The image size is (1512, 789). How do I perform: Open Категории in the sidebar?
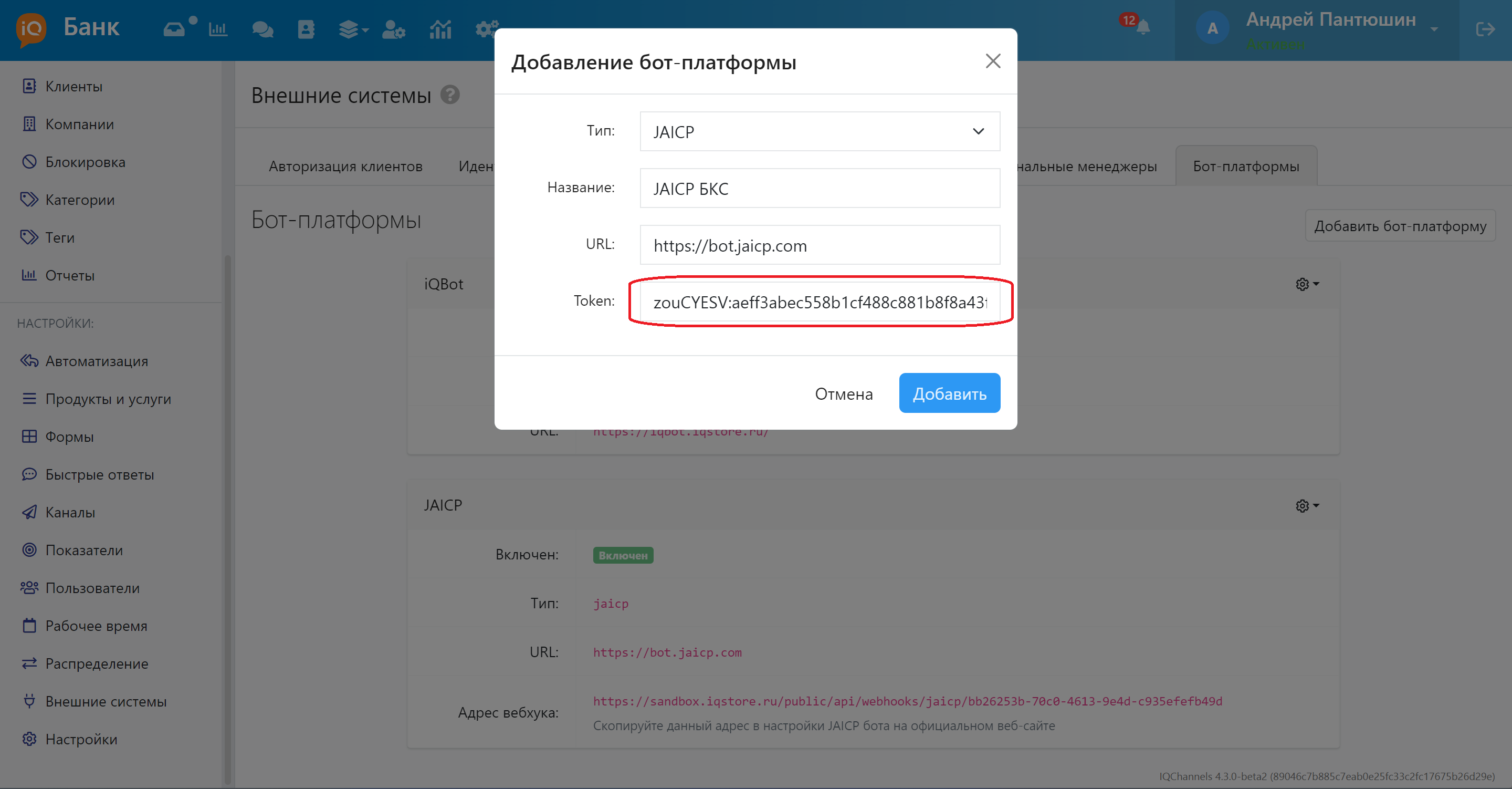coord(79,200)
